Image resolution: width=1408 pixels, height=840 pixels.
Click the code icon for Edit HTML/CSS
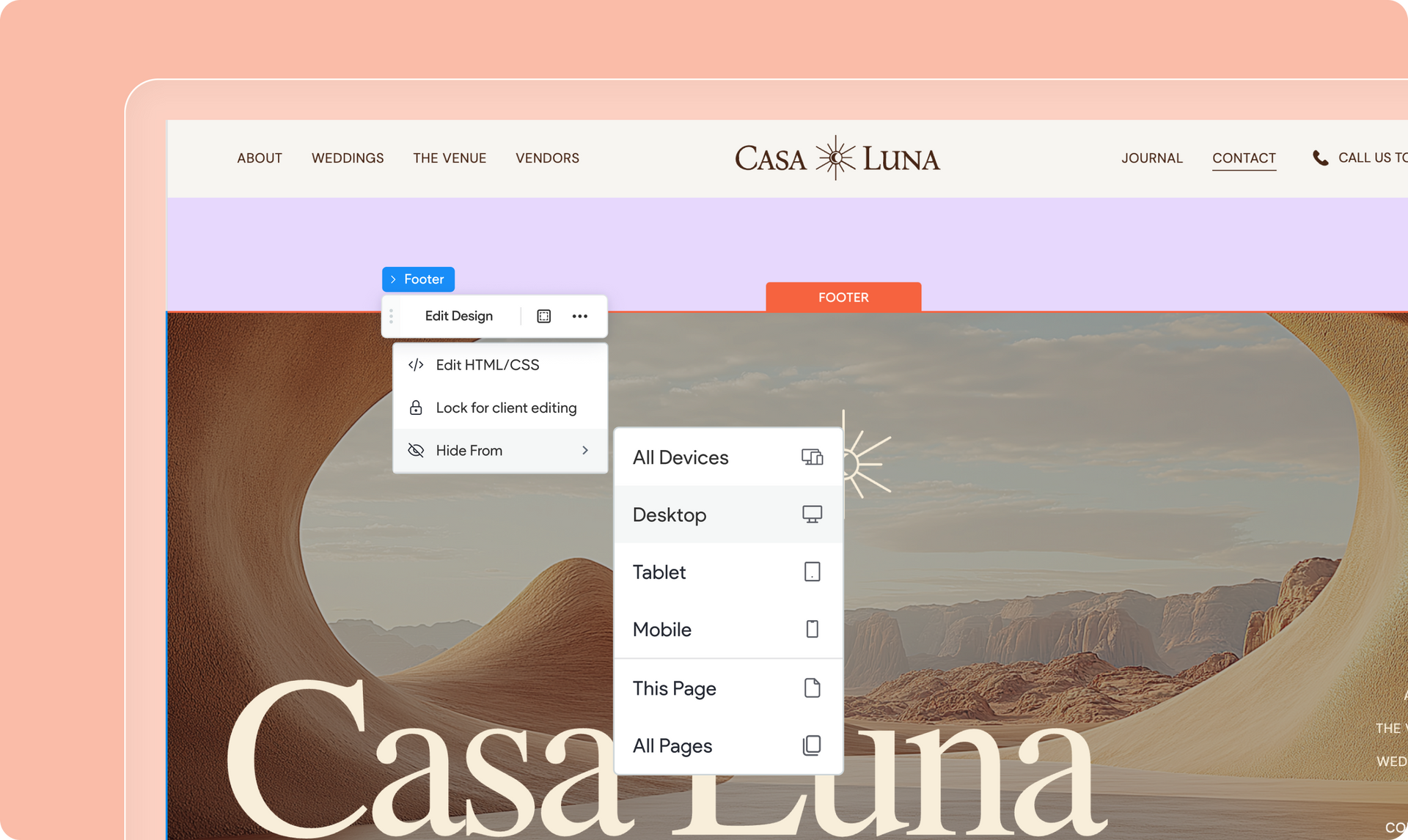pyautogui.click(x=416, y=364)
